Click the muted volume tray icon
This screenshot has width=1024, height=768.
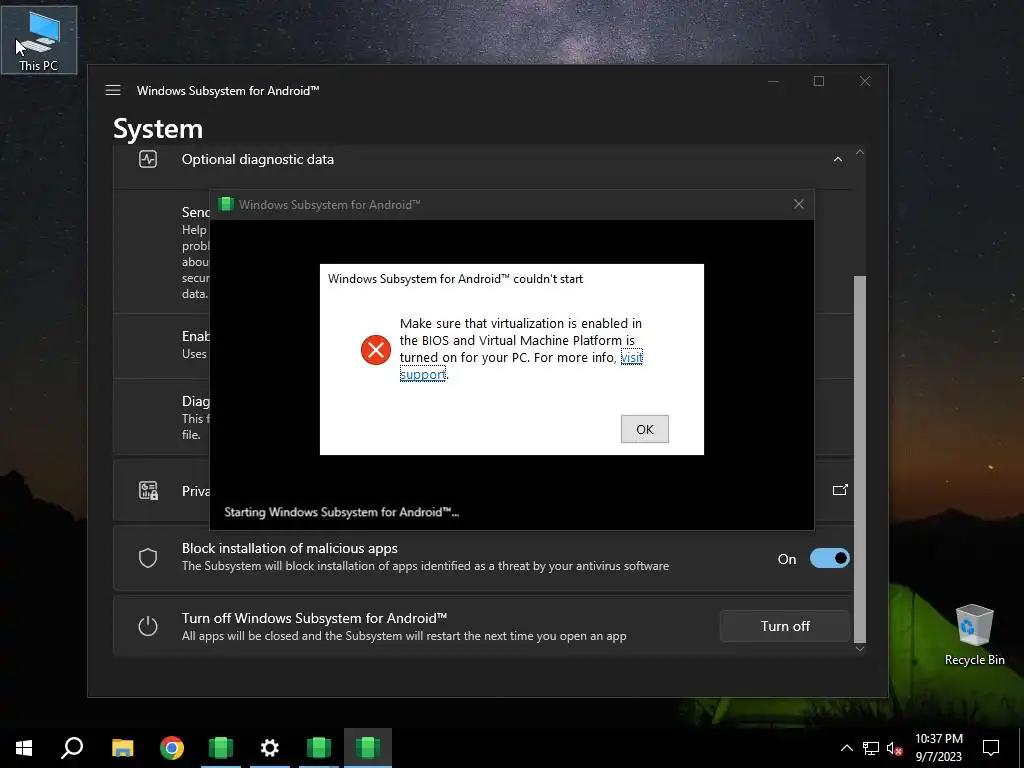[x=895, y=748]
